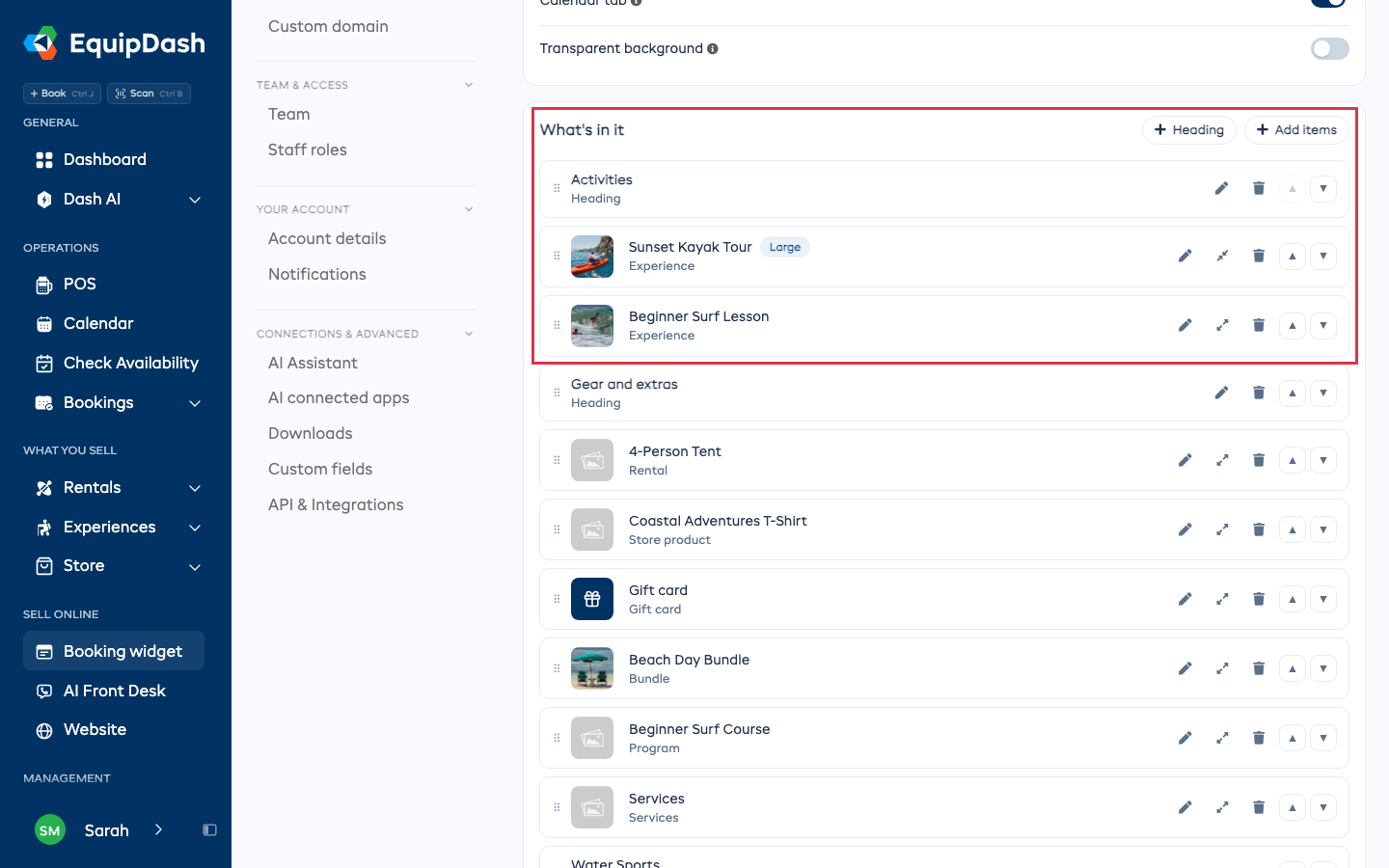Move Sunset Kayak Tour down
The image size is (1389, 868).
(x=1323, y=256)
